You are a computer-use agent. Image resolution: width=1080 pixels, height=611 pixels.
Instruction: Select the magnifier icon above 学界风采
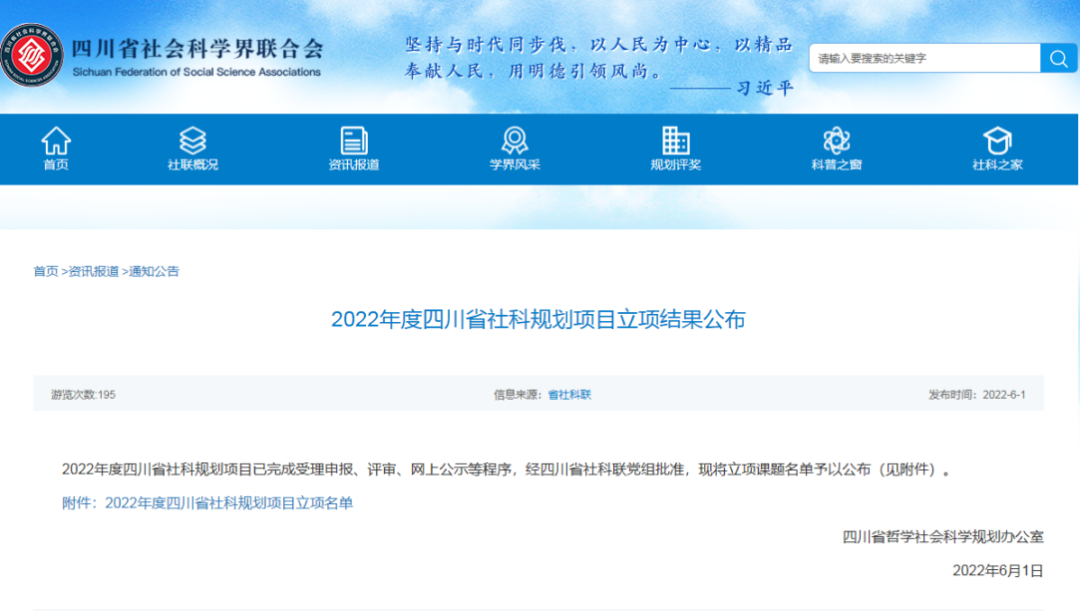click(514, 139)
